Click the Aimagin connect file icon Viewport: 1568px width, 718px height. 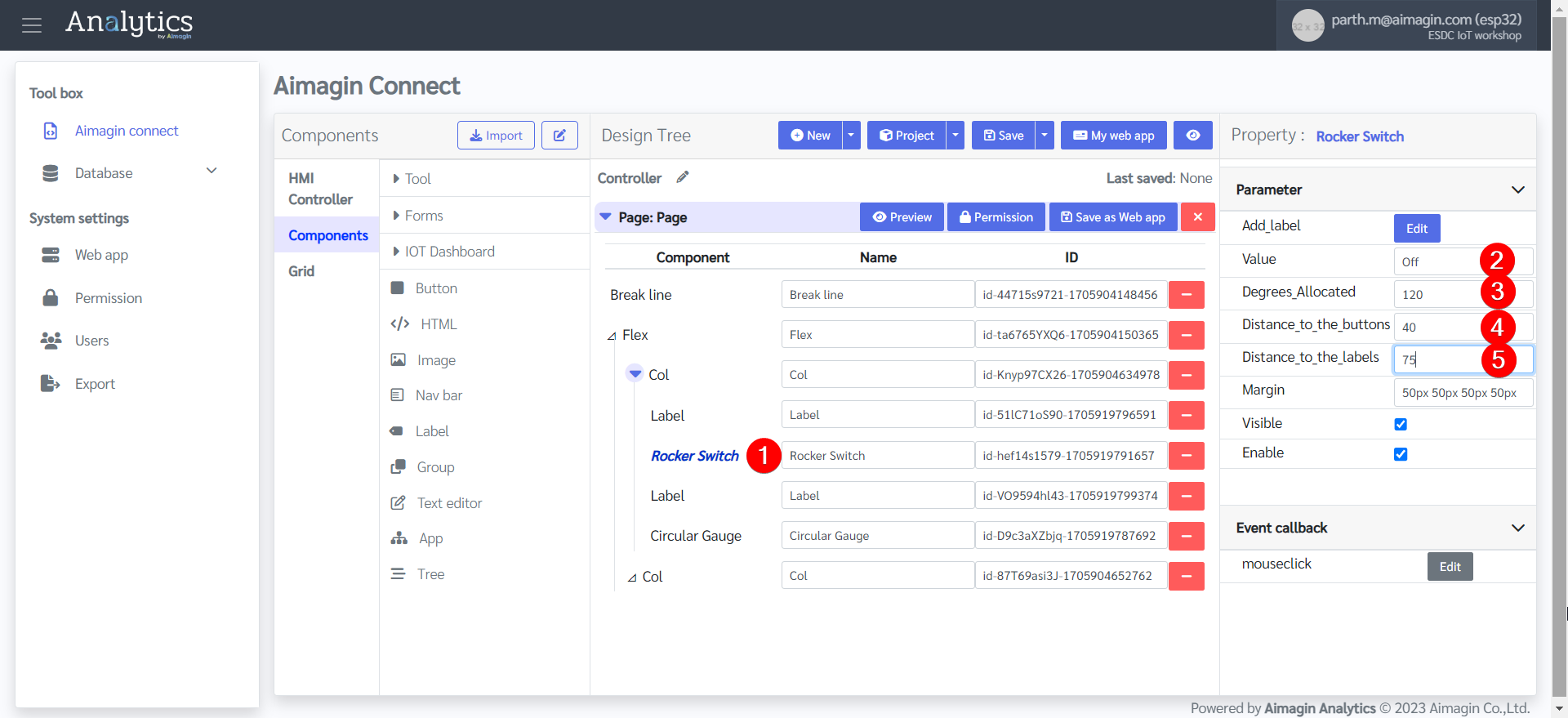click(x=51, y=131)
